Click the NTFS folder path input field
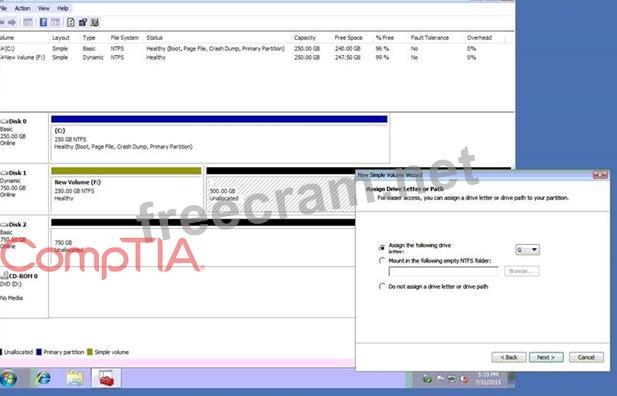This screenshot has width=617, height=396. pos(443,271)
